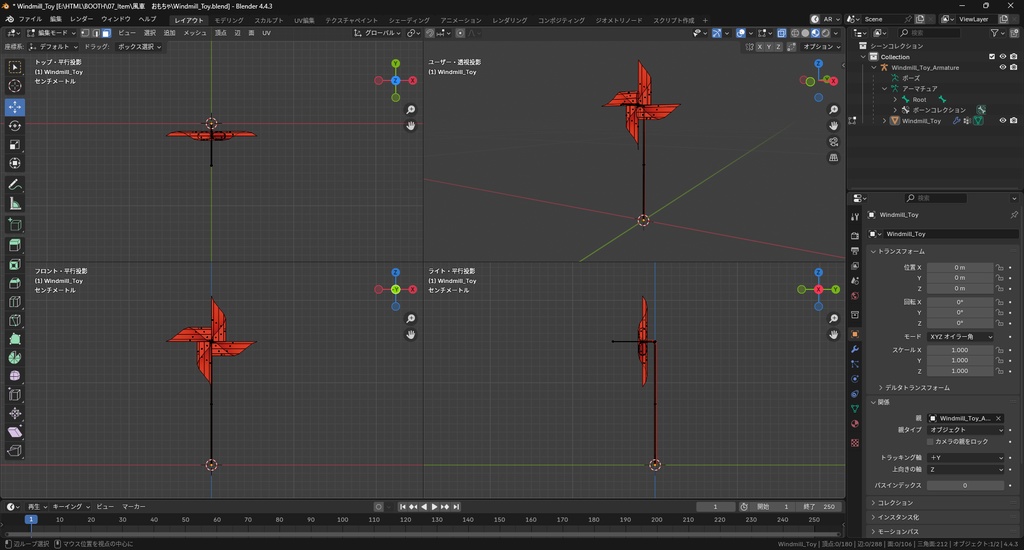Select the Spin tool

click(x=14, y=357)
